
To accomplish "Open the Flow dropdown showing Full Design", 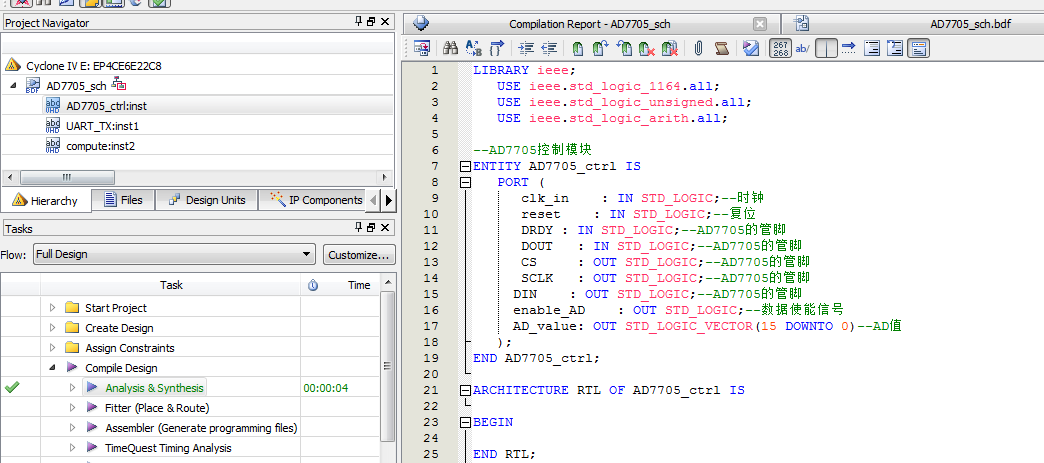I will pyautogui.click(x=174, y=254).
